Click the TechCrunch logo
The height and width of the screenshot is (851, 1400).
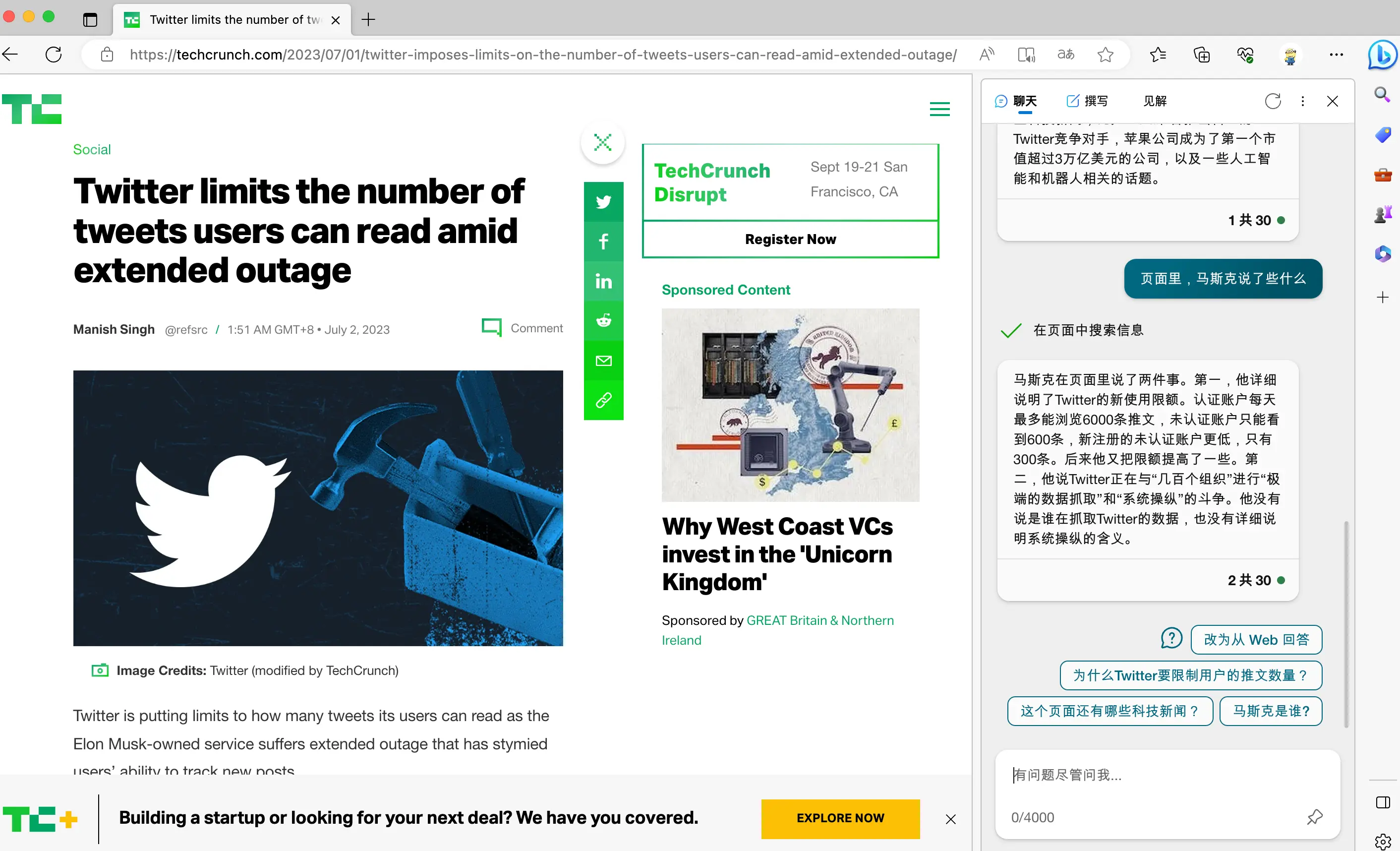pyautogui.click(x=32, y=109)
